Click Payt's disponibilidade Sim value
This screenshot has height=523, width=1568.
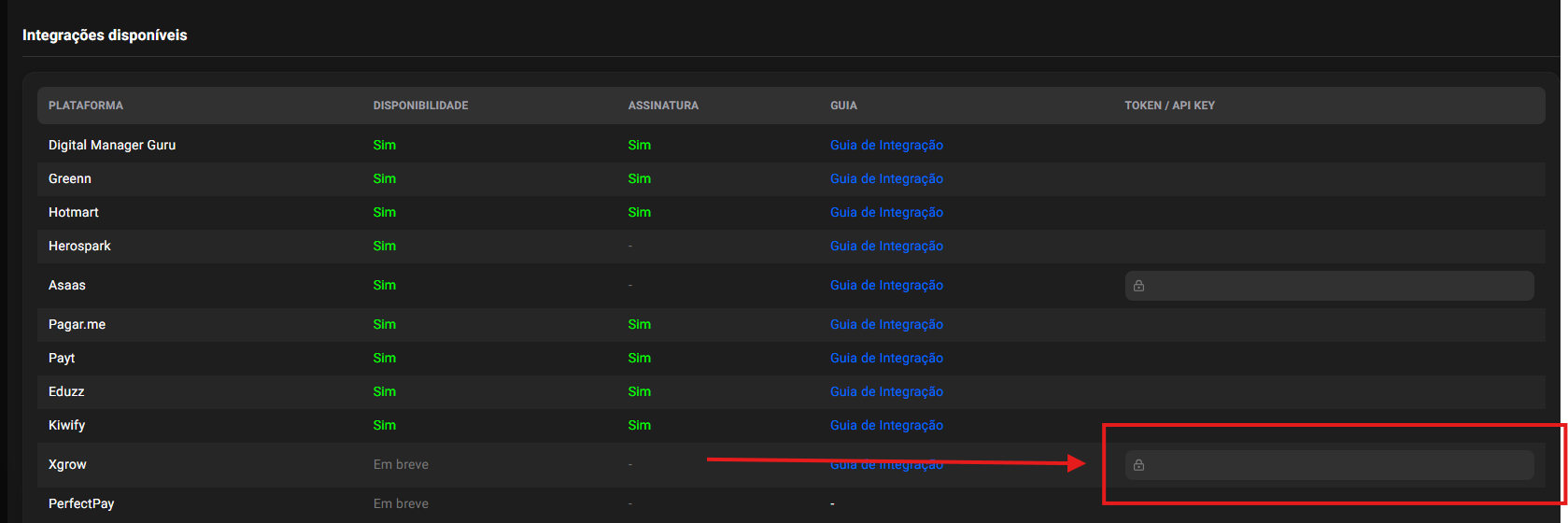(x=385, y=358)
